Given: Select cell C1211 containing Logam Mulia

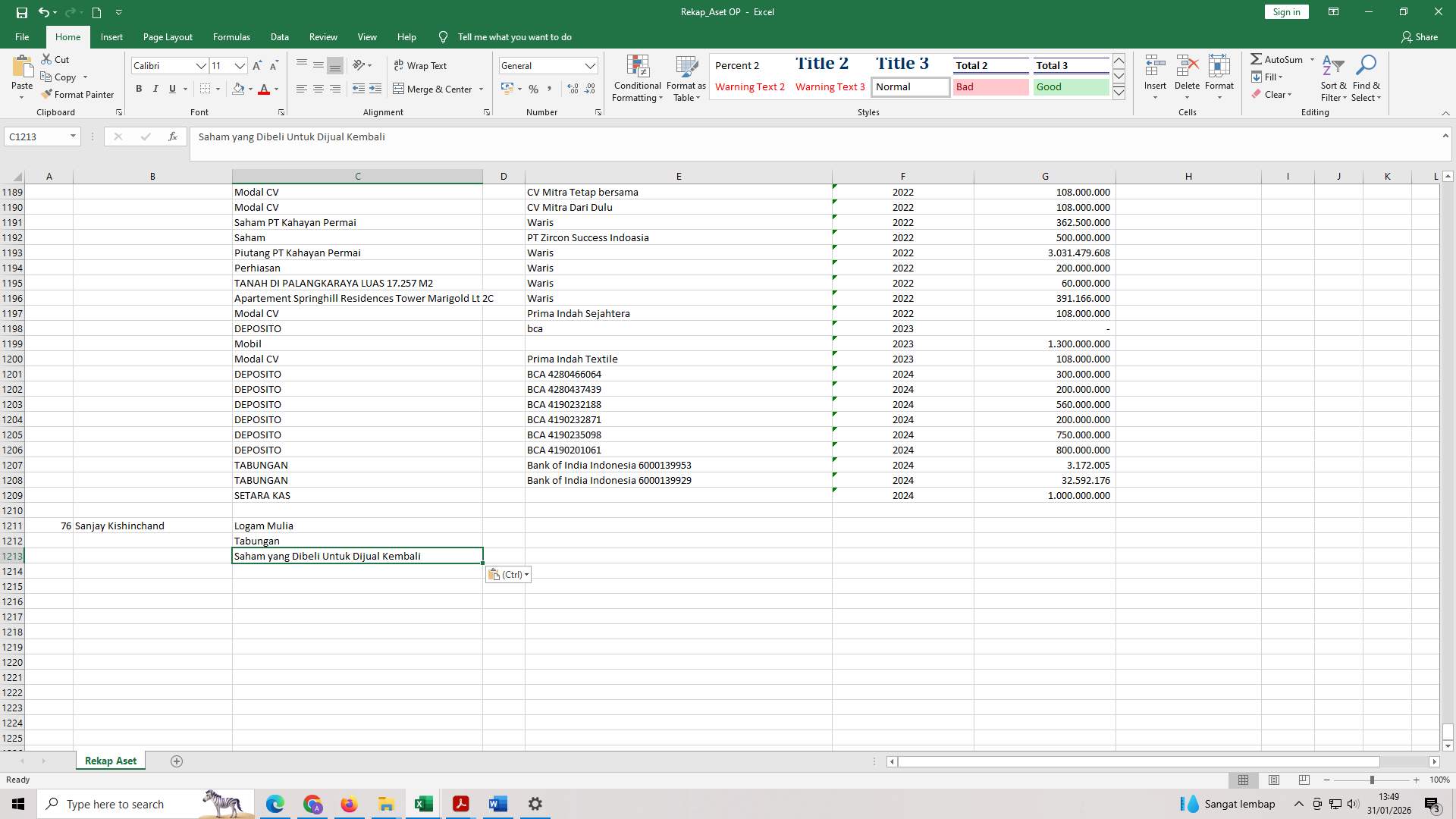Looking at the screenshot, I should [357, 525].
